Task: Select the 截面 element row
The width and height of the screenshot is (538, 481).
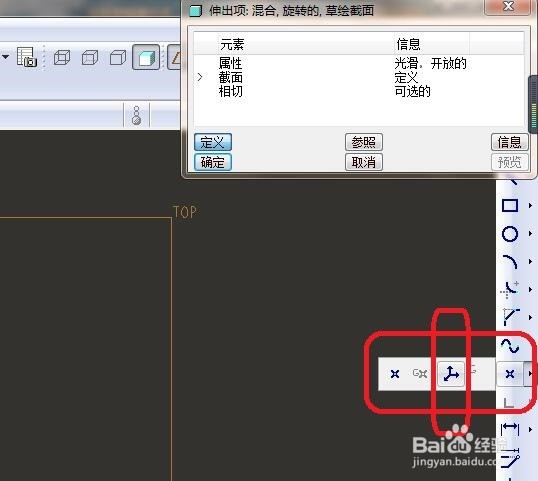Action: pyautogui.click(x=359, y=78)
